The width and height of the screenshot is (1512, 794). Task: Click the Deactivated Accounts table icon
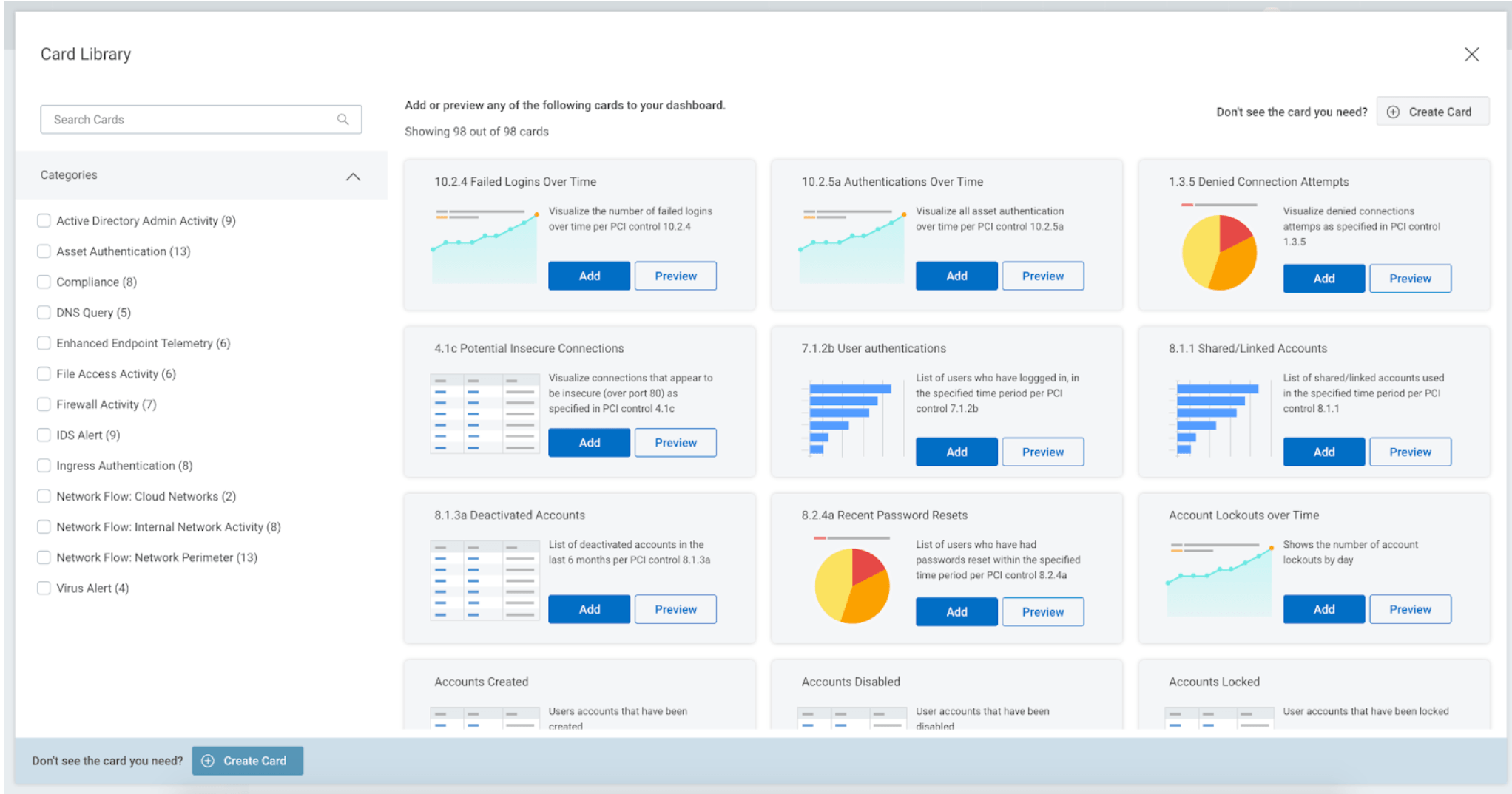pyautogui.click(x=485, y=580)
